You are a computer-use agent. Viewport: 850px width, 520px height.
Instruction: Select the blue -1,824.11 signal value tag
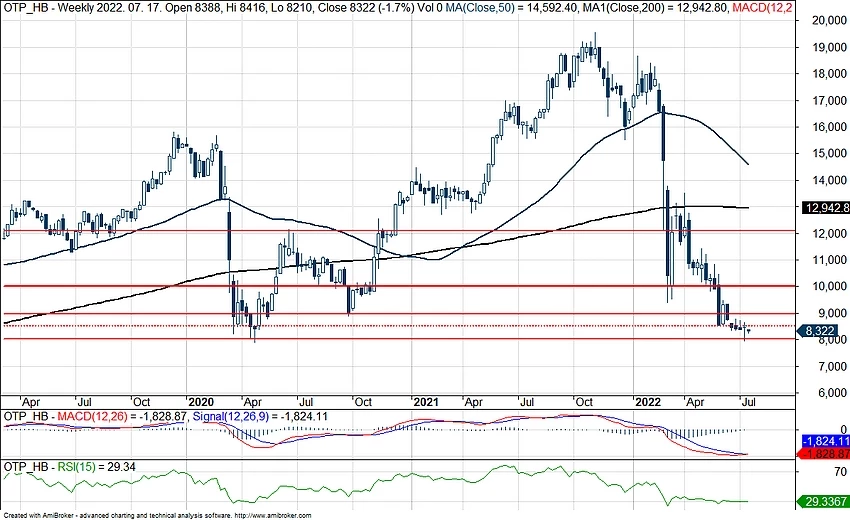click(826, 441)
